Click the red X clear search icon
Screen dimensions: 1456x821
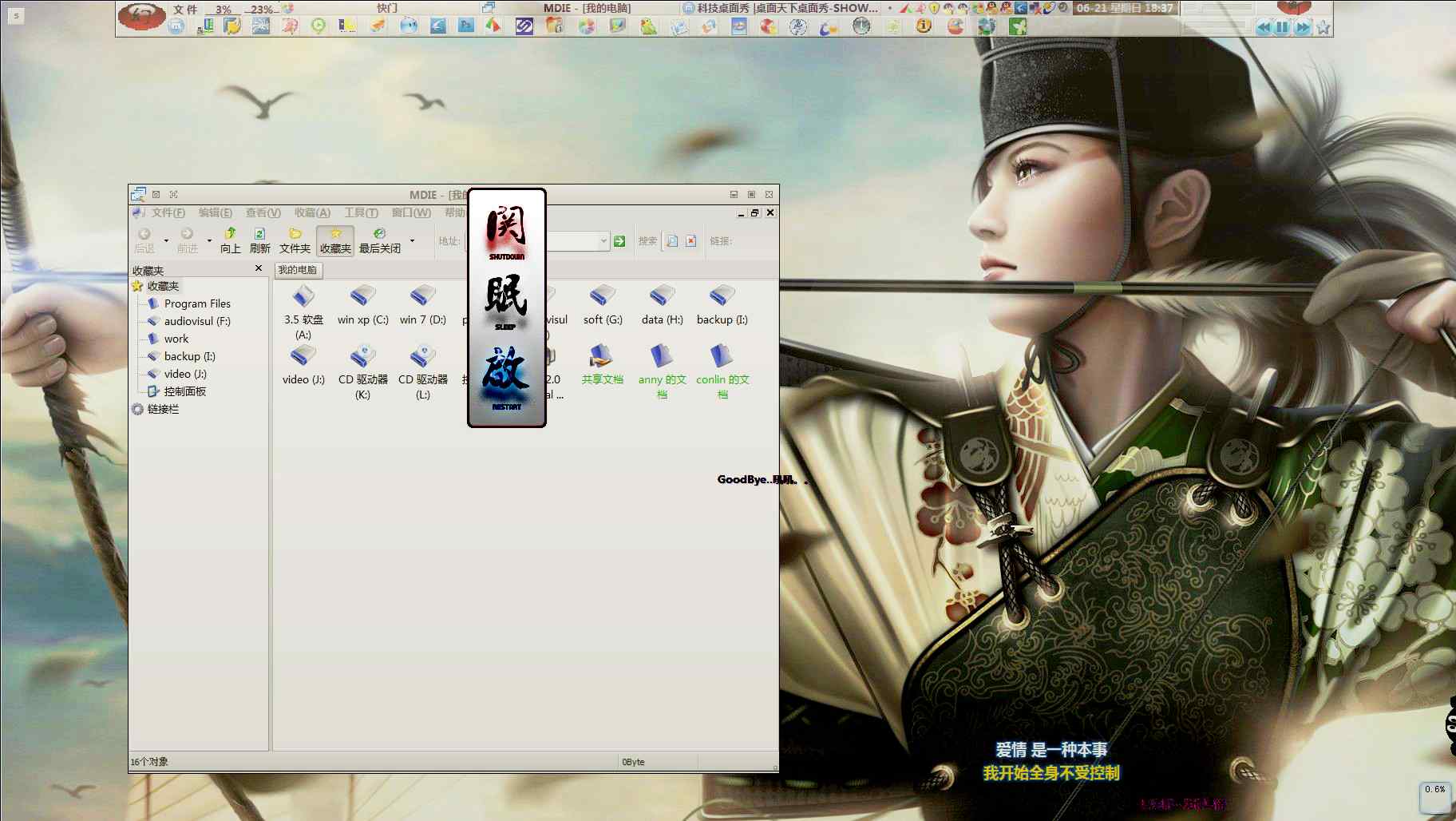[x=691, y=240]
